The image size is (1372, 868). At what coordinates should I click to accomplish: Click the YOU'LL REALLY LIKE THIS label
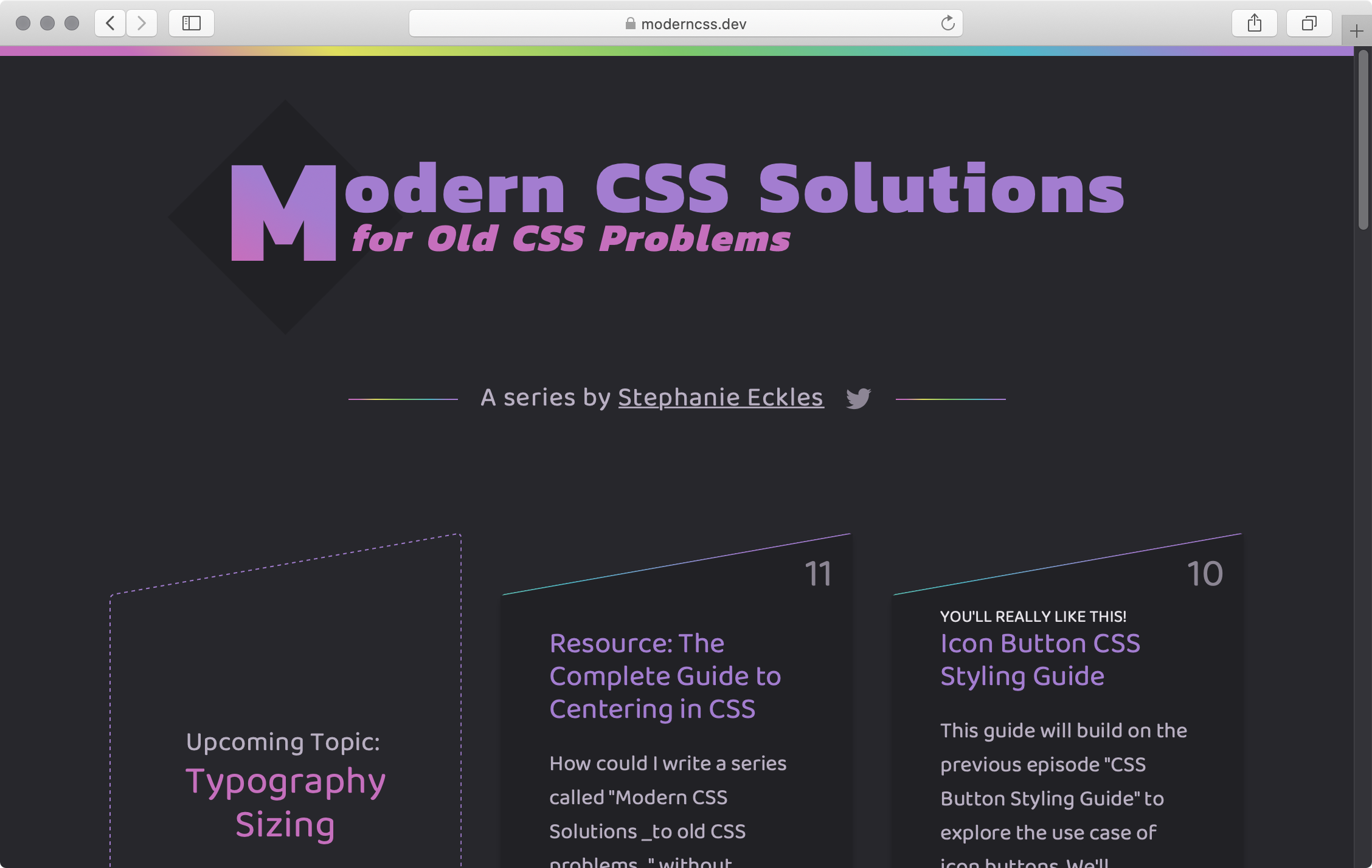[x=1033, y=616]
